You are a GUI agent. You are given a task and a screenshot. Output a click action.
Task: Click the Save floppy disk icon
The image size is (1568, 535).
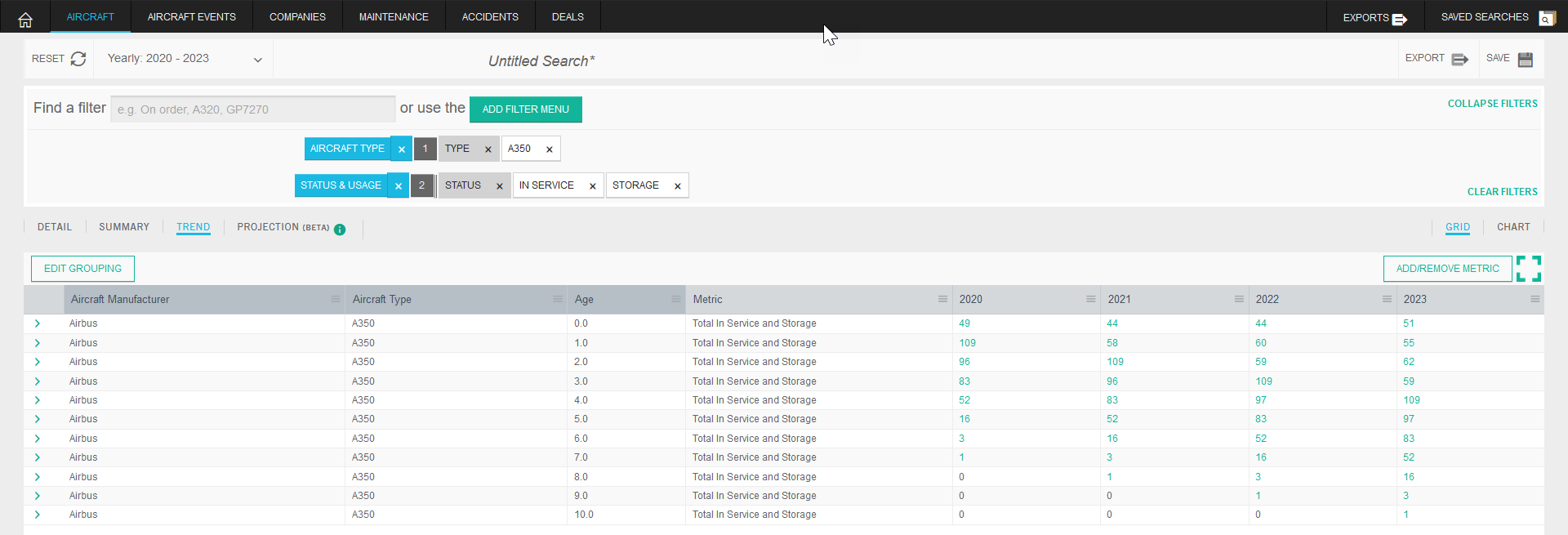pos(1526,60)
